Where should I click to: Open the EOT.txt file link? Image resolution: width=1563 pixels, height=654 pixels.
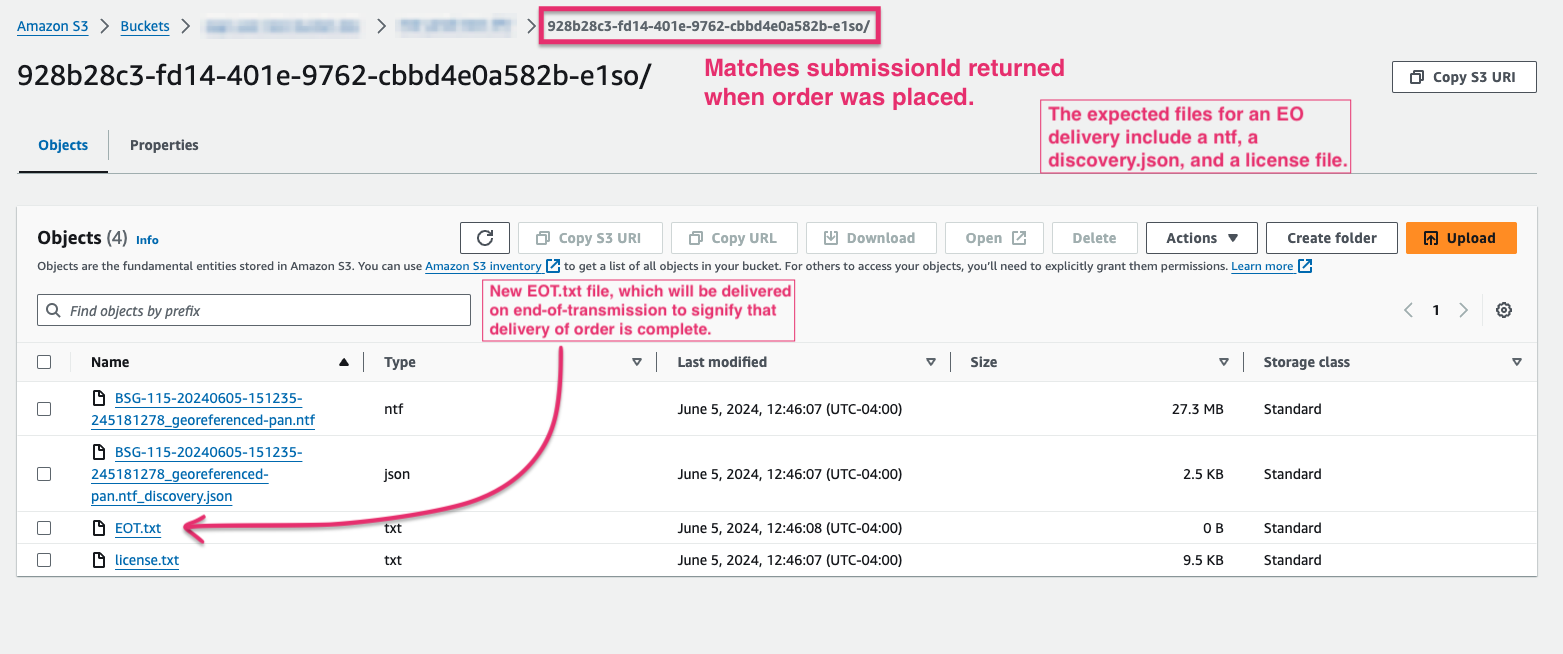tap(138, 528)
